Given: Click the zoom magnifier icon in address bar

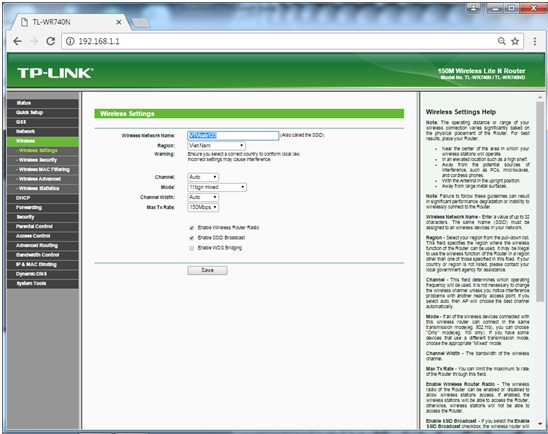Looking at the screenshot, I should 502,41.
